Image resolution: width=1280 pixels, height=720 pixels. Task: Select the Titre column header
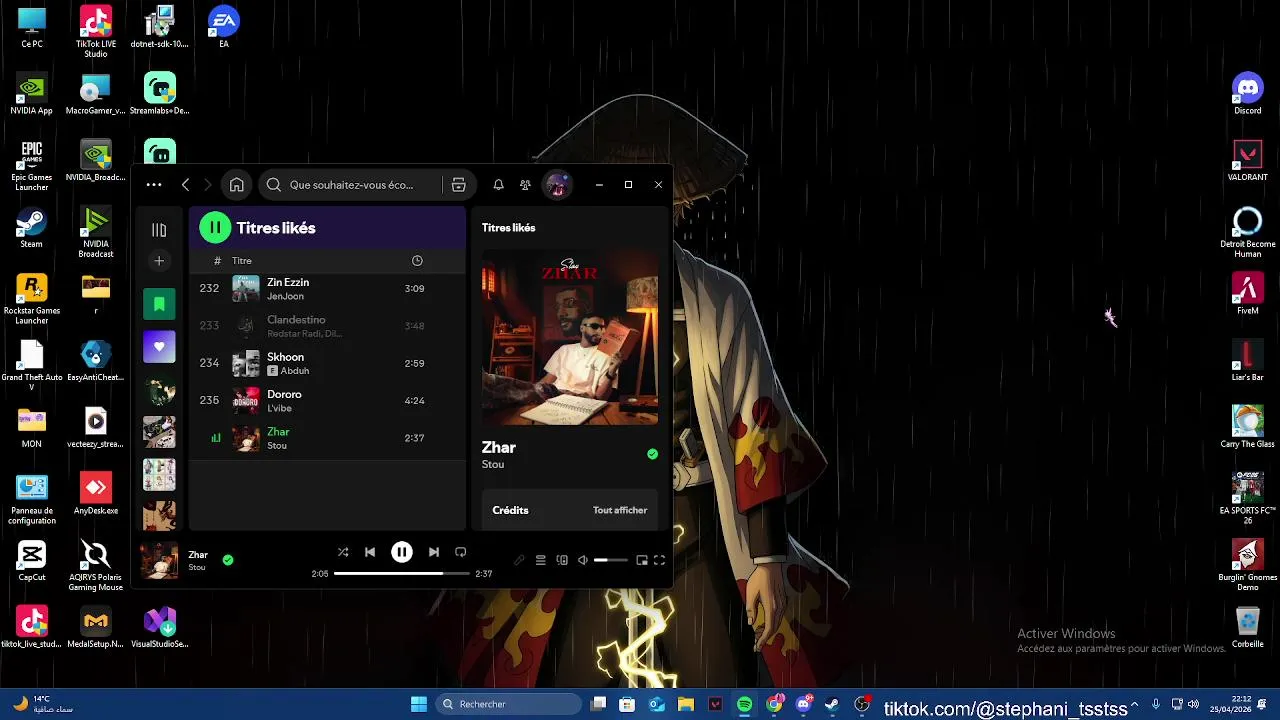pyautogui.click(x=242, y=261)
